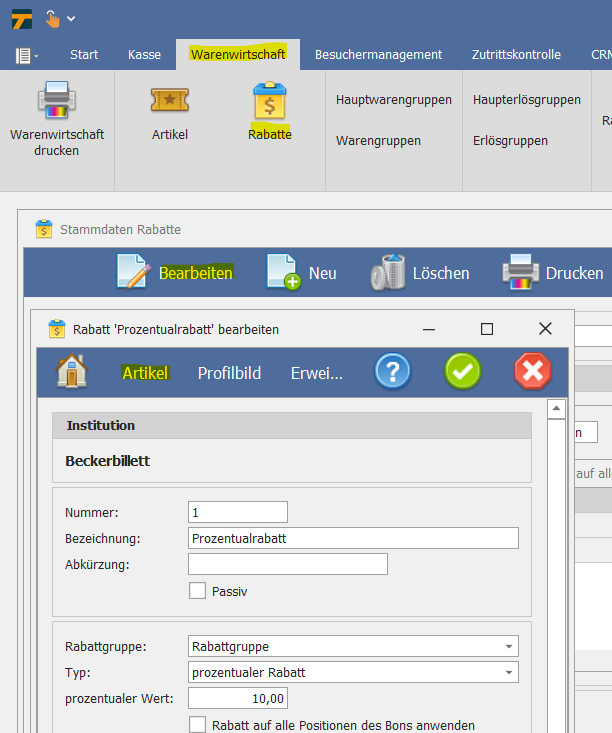Click the Institution section header
This screenshot has height=733, width=612.
click(292, 425)
